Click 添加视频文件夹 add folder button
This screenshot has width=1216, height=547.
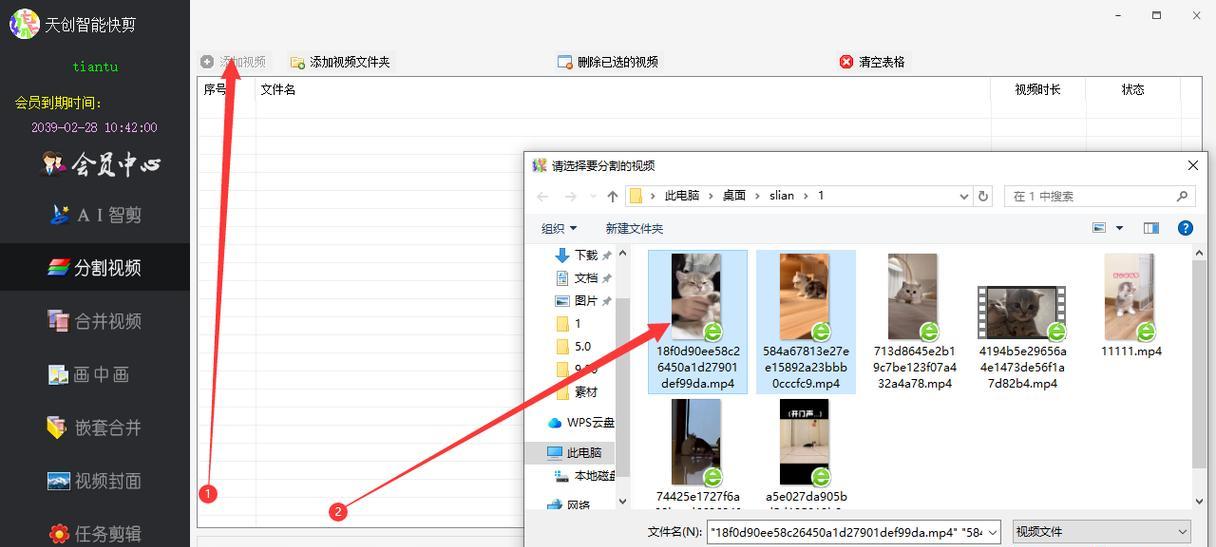point(340,62)
